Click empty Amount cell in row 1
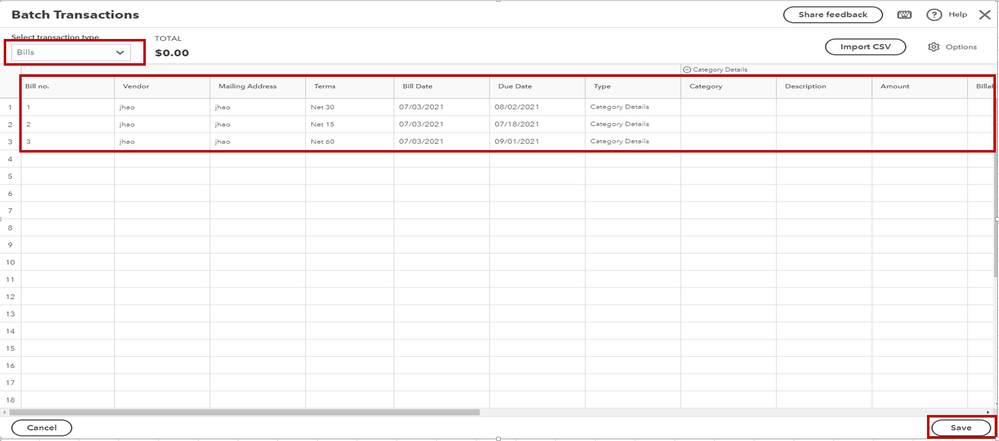This screenshot has width=999, height=441. (920, 107)
